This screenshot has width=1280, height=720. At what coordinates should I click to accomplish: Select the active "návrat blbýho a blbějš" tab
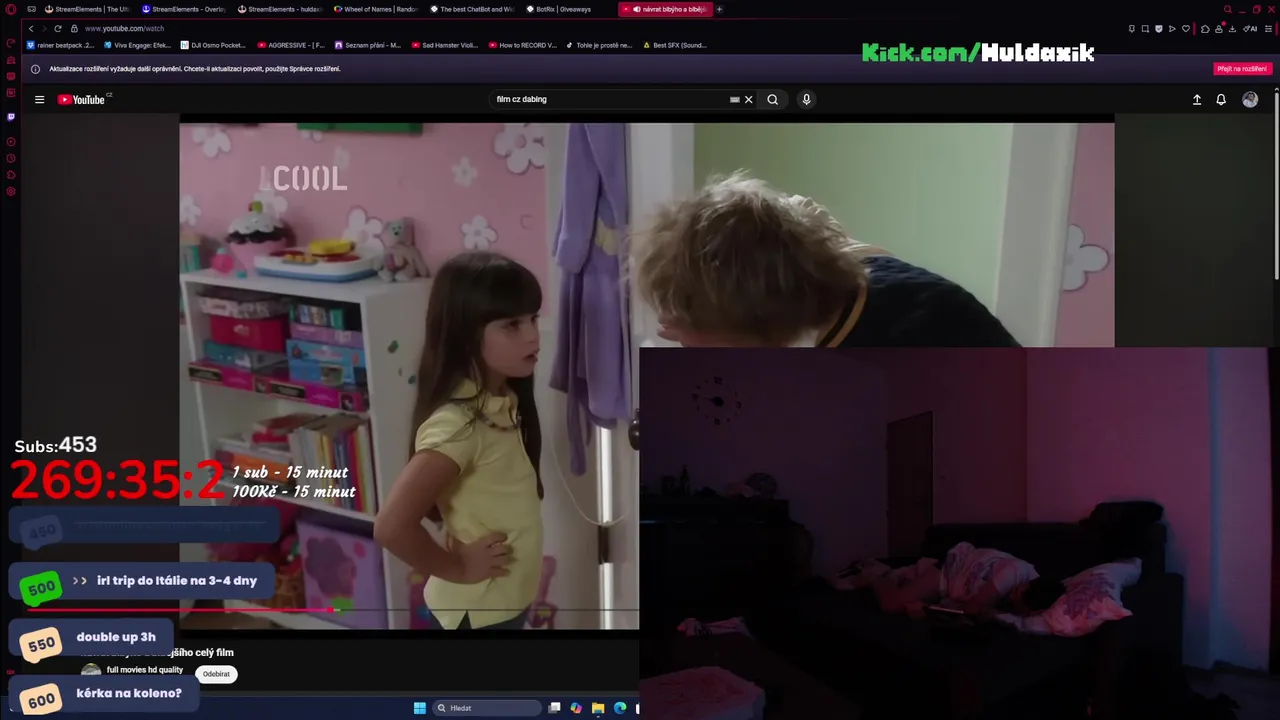[x=665, y=9]
